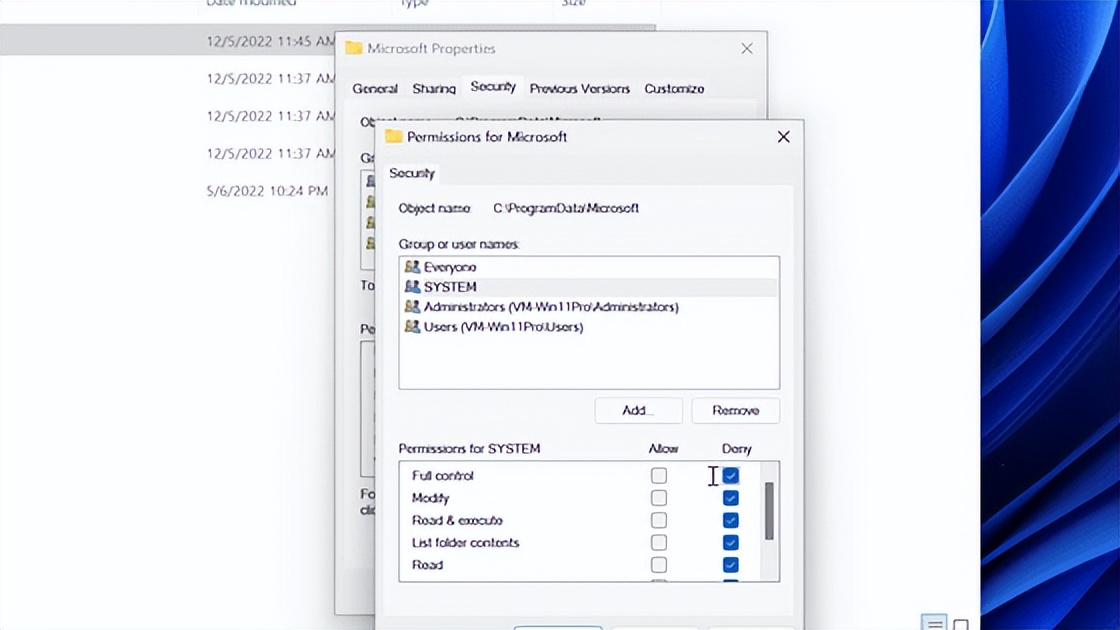Click the object path C:\ProgramData\Microsoft
This screenshot has width=1120, height=630.
(x=566, y=208)
